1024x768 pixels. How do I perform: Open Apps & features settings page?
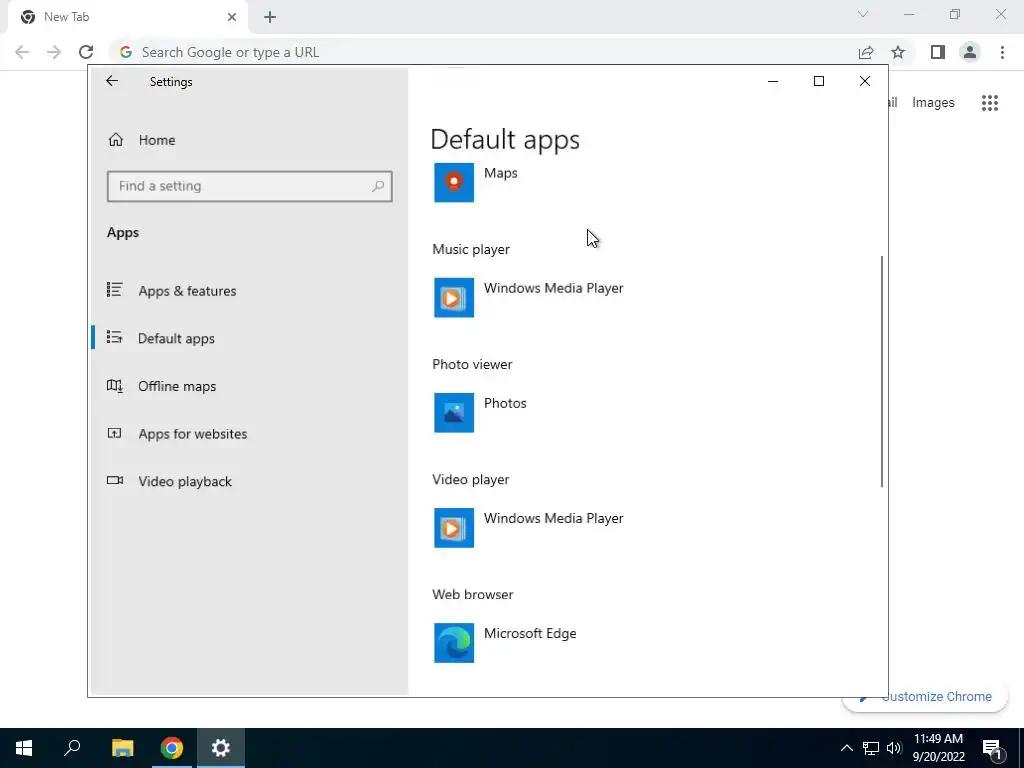[x=249, y=291]
